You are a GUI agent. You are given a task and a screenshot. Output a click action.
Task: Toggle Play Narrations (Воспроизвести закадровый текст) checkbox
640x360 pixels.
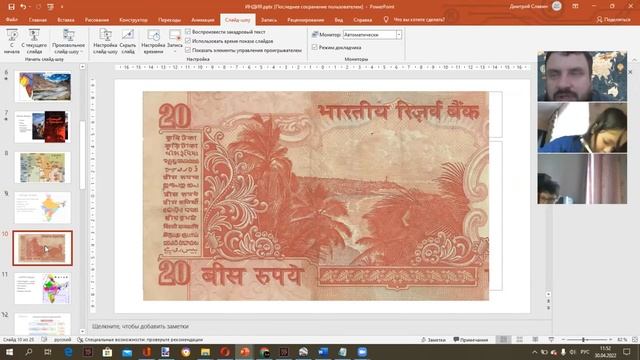click(x=188, y=31)
